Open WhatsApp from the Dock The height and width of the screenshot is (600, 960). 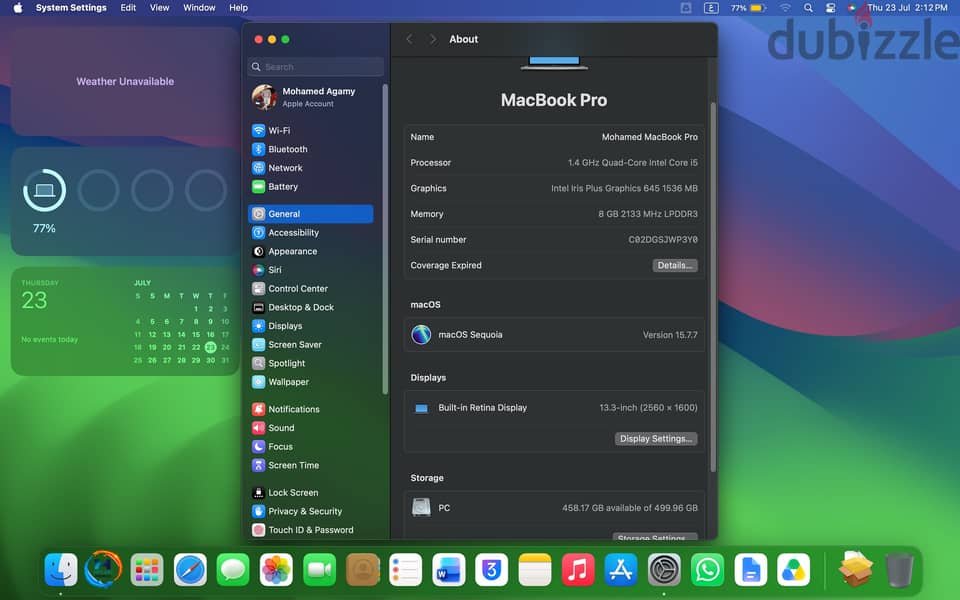(x=707, y=569)
